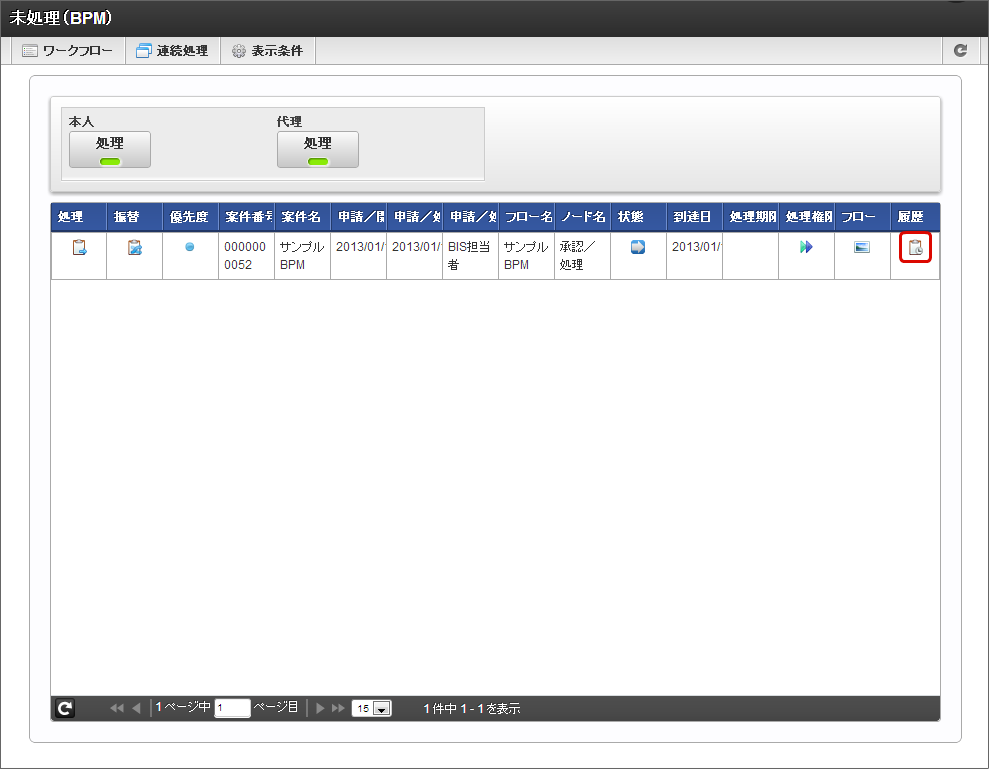Click the reassign icon in the 振替 column
989x769 pixels.
(x=135, y=248)
